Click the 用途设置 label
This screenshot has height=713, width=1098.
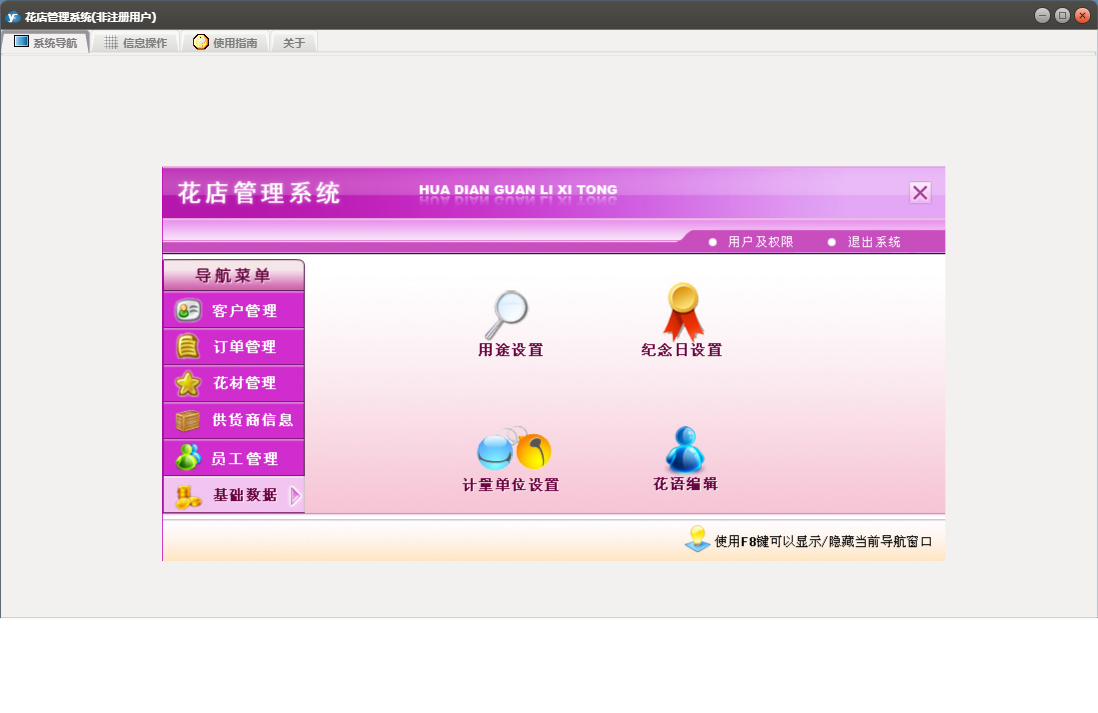(510, 349)
